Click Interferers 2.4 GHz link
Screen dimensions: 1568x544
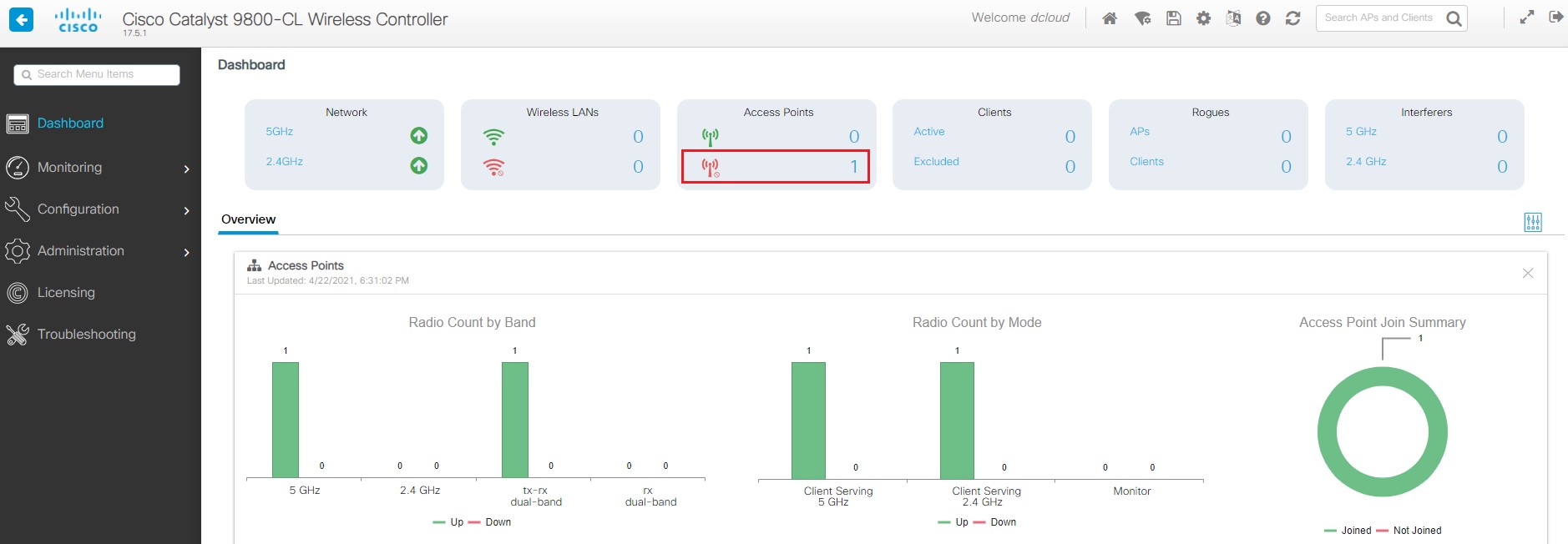click(1366, 162)
